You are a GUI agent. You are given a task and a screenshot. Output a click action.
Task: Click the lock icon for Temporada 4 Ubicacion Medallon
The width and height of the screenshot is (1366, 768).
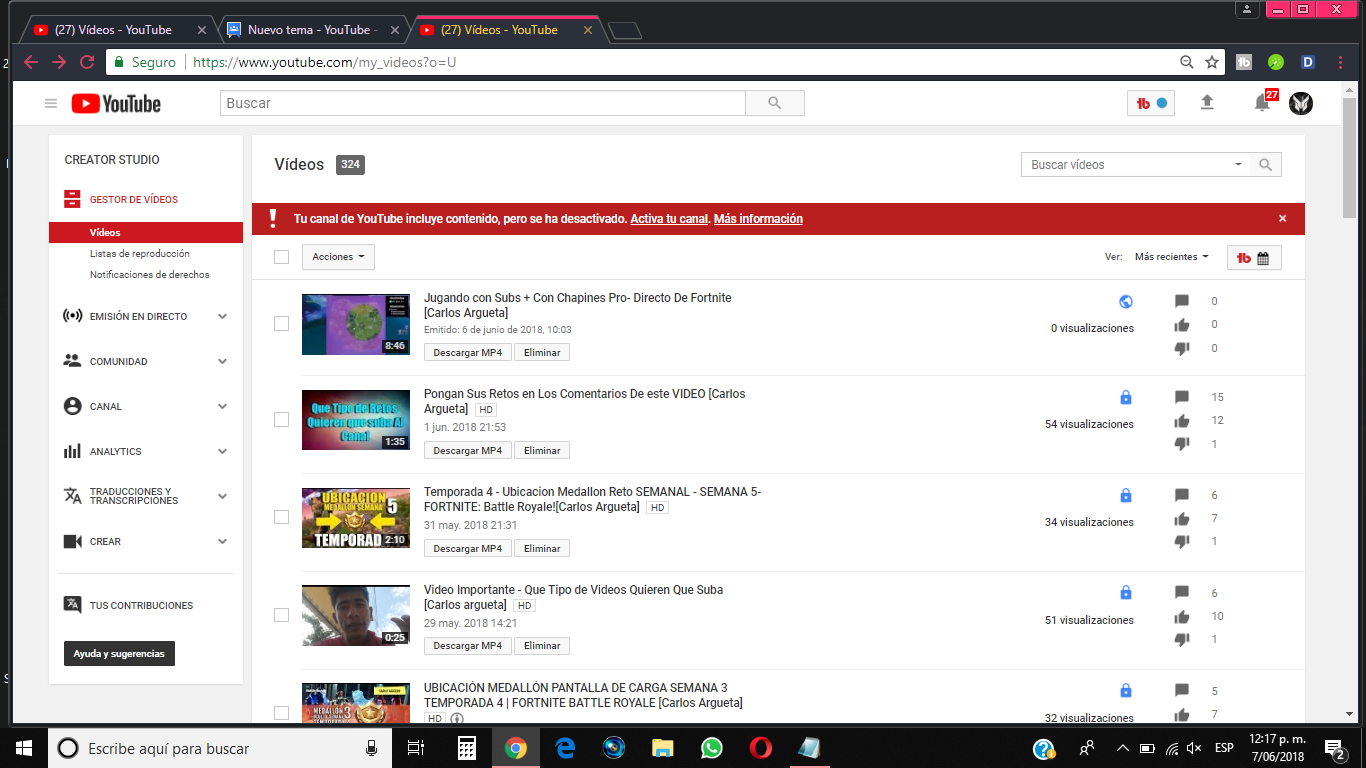1126,495
